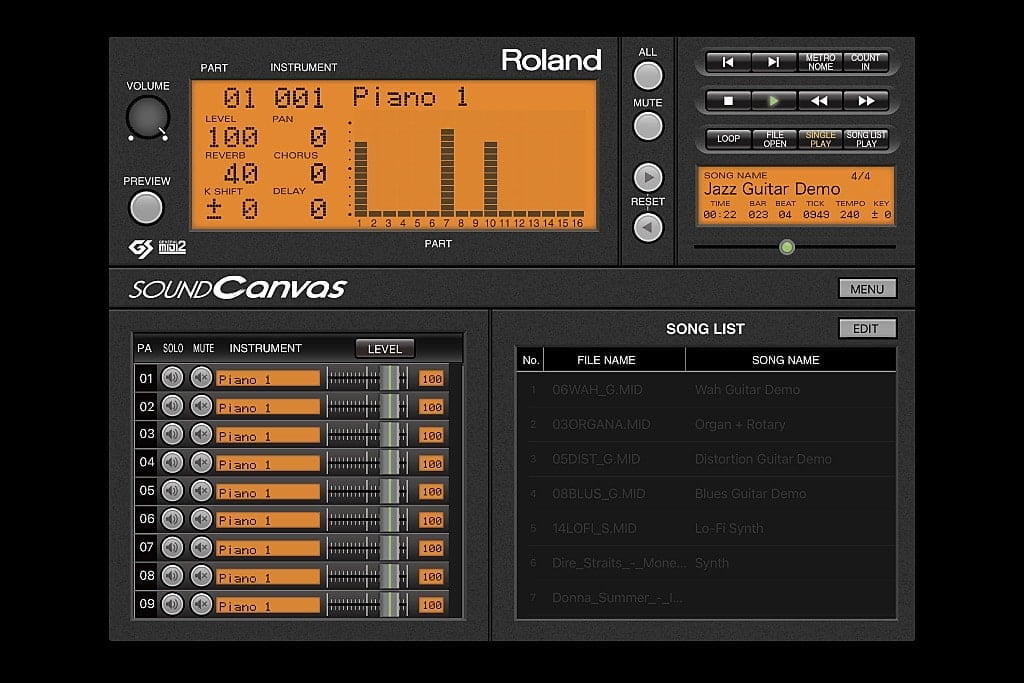Click the song list EDIT button
The height and width of the screenshot is (683, 1024).
click(x=867, y=328)
